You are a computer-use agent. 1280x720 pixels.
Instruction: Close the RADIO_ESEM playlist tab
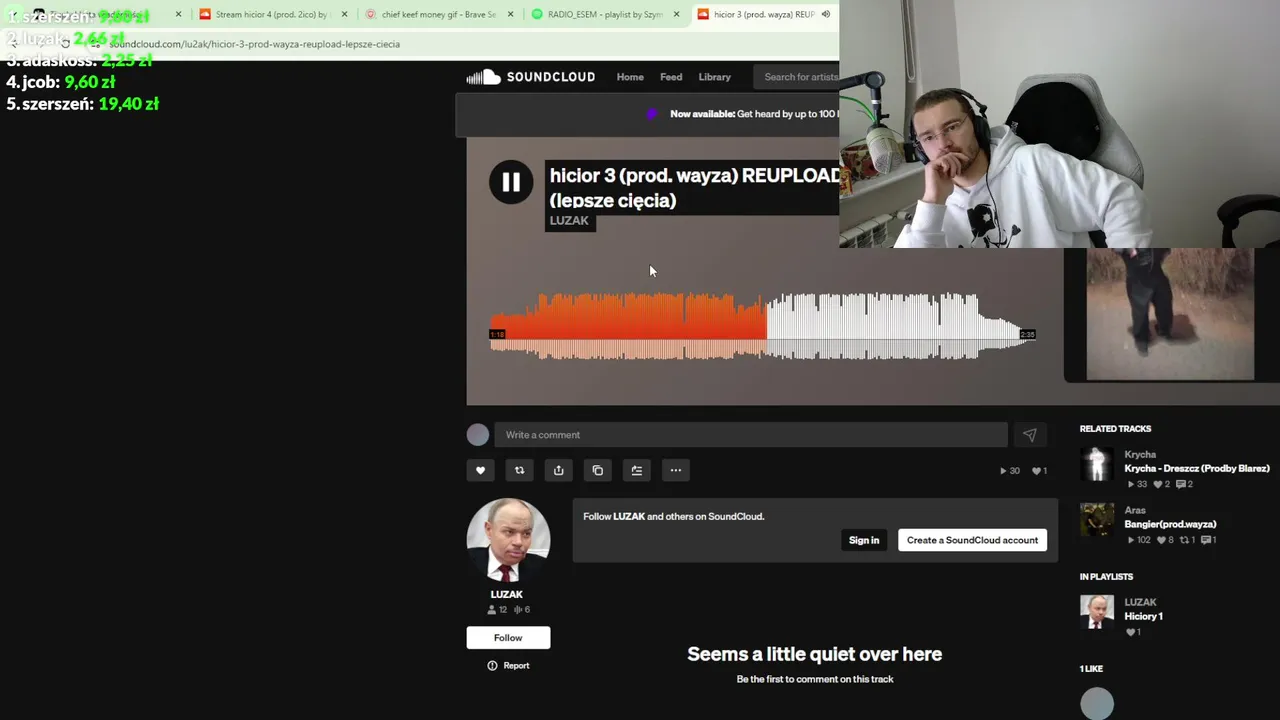click(x=677, y=14)
